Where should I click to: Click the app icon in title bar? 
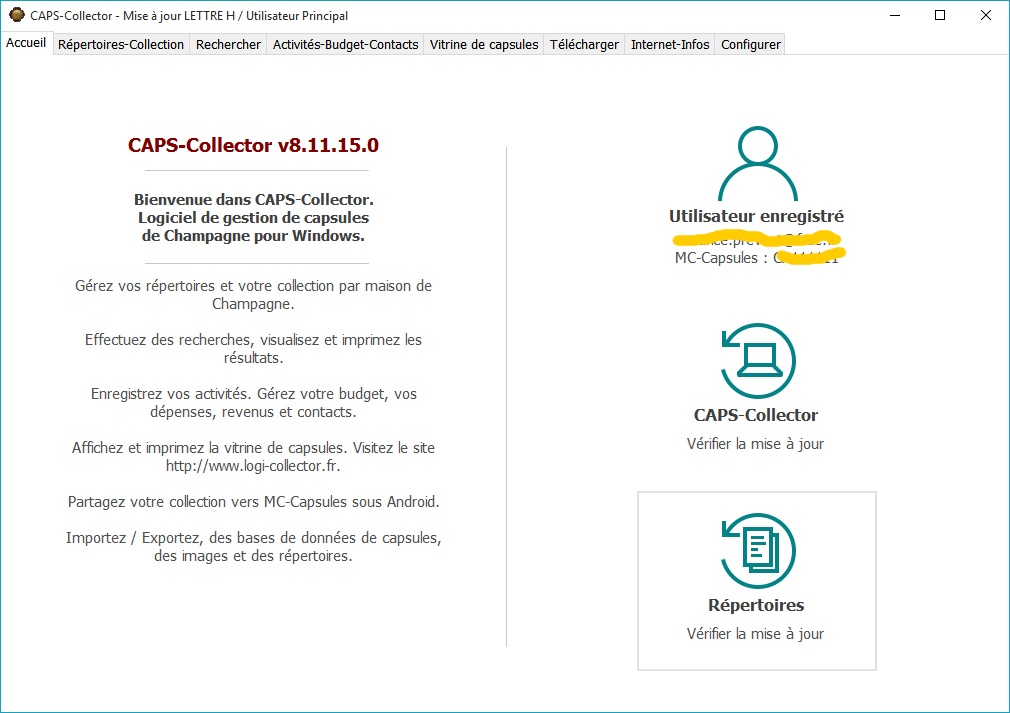tap(16, 15)
